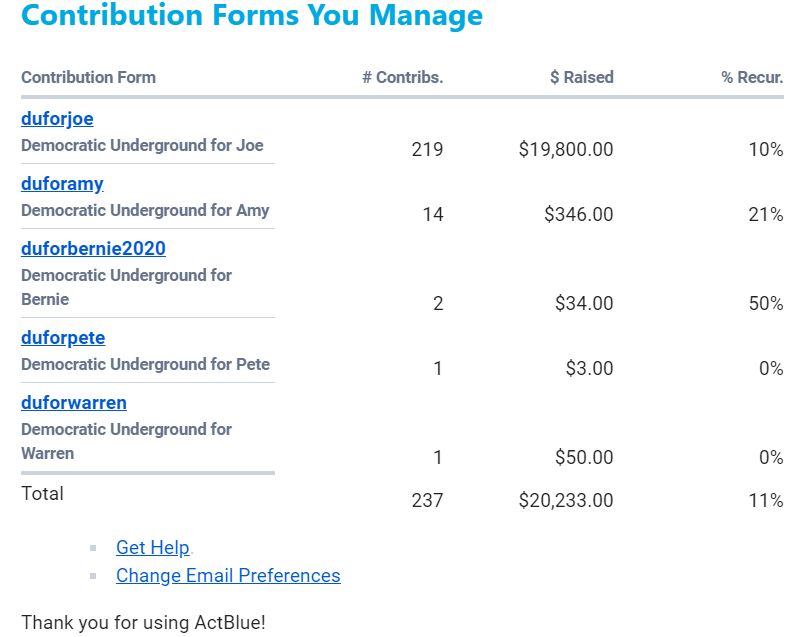Follow the duforpete link
Viewport: 793px width, 637px height.
(63, 338)
